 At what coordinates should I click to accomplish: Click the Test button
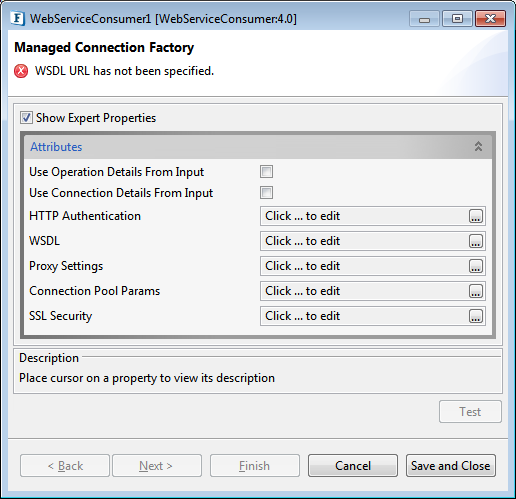470,412
